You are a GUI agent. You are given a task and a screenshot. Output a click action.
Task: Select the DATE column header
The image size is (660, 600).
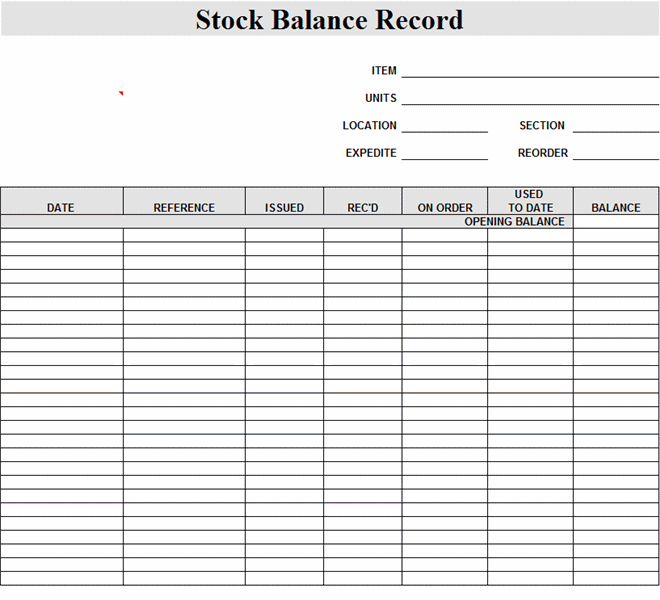point(61,207)
